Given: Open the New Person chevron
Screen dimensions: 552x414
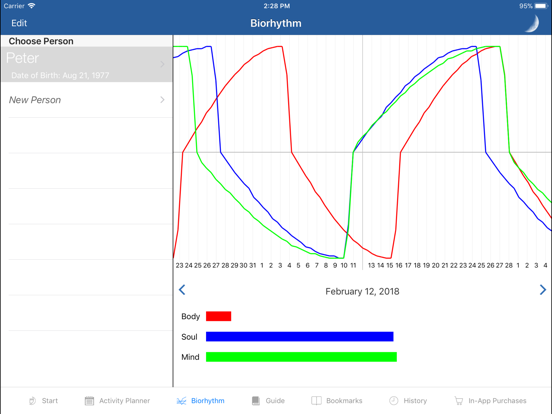Looking at the screenshot, I should pyautogui.click(x=162, y=100).
